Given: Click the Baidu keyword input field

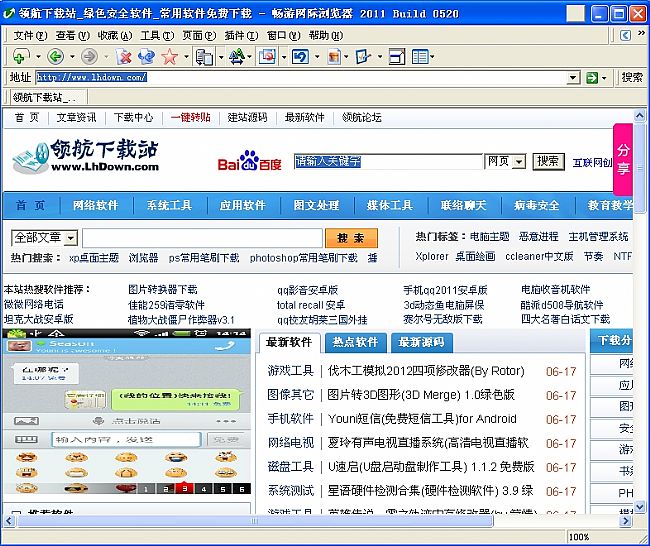Looking at the screenshot, I should click(x=388, y=161).
